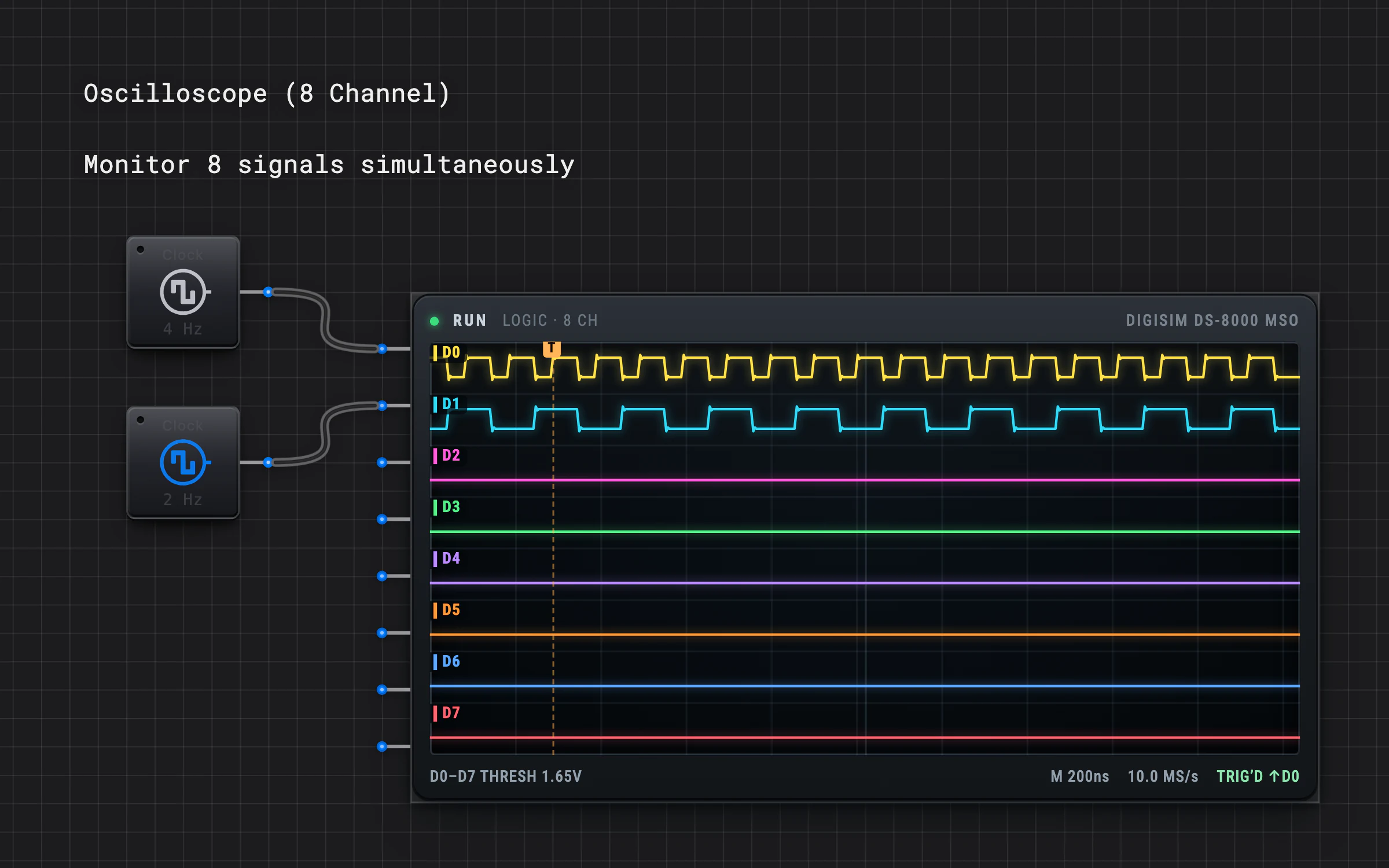Select the oscilloscope D3 input pin
Screen dimensions: 1389x868
tap(382, 519)
